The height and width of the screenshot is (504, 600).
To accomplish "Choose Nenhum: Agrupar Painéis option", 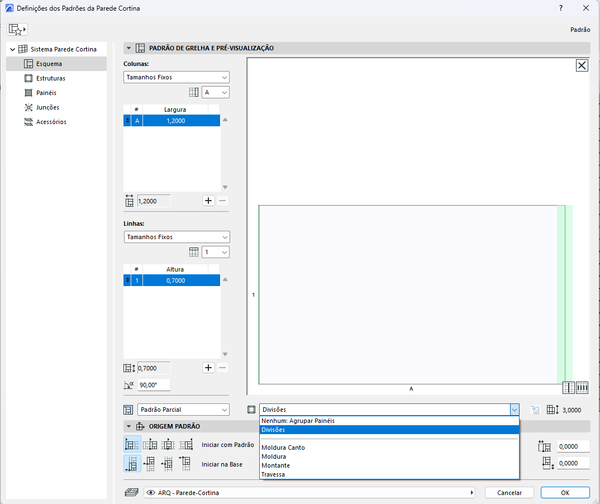I will [x=389, y=421].
